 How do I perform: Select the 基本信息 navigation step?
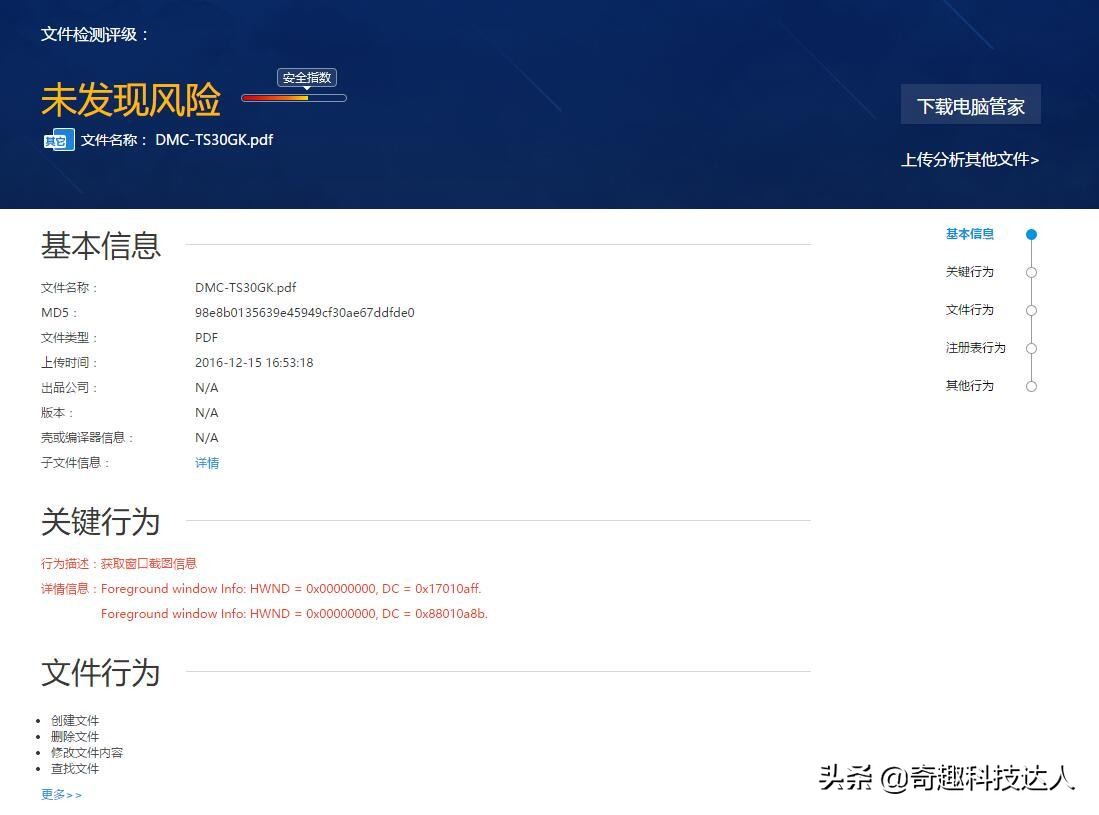[x=969, y=234]
